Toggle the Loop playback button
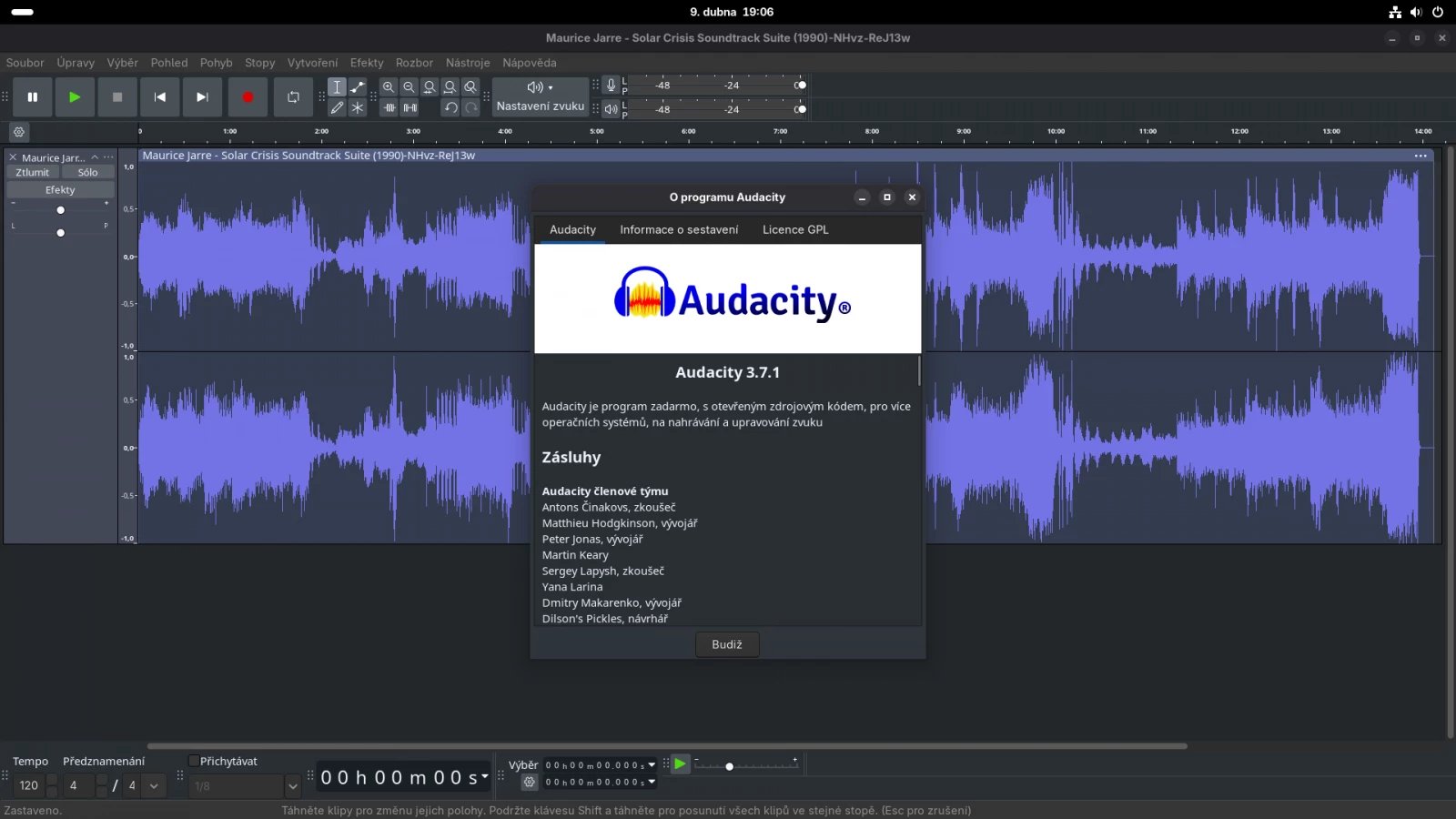This screenshot has height=819, width=1456. (293, 97)
